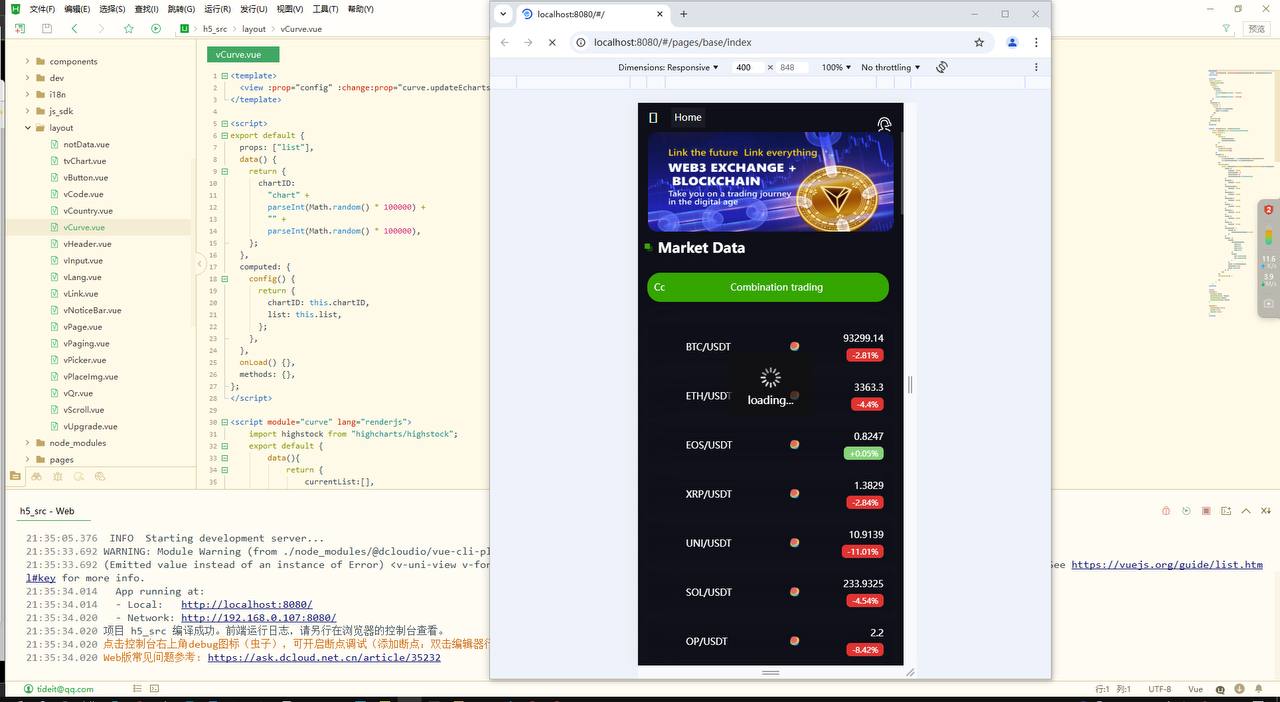
Task: Click the back navigation arrow in HBuilderX toolbar
Action: click(x=74, y=29)
